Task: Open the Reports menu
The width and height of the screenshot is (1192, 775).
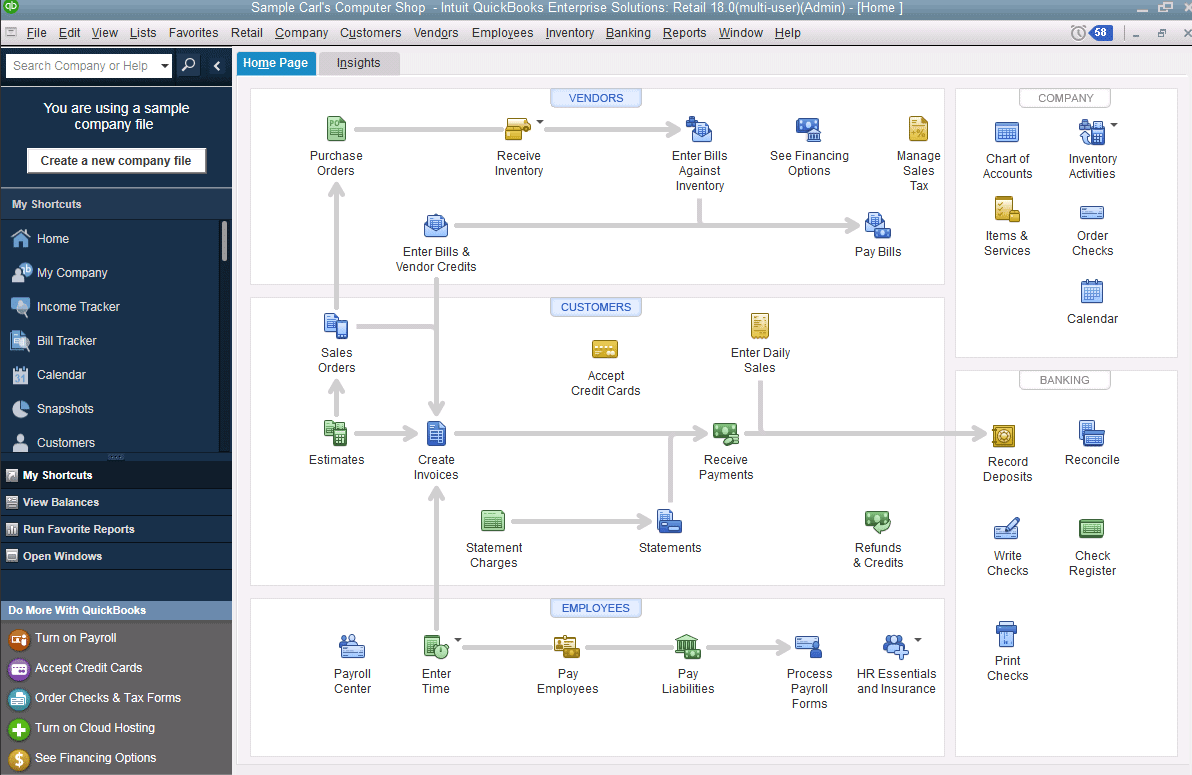Action: [x=684, y=33]
